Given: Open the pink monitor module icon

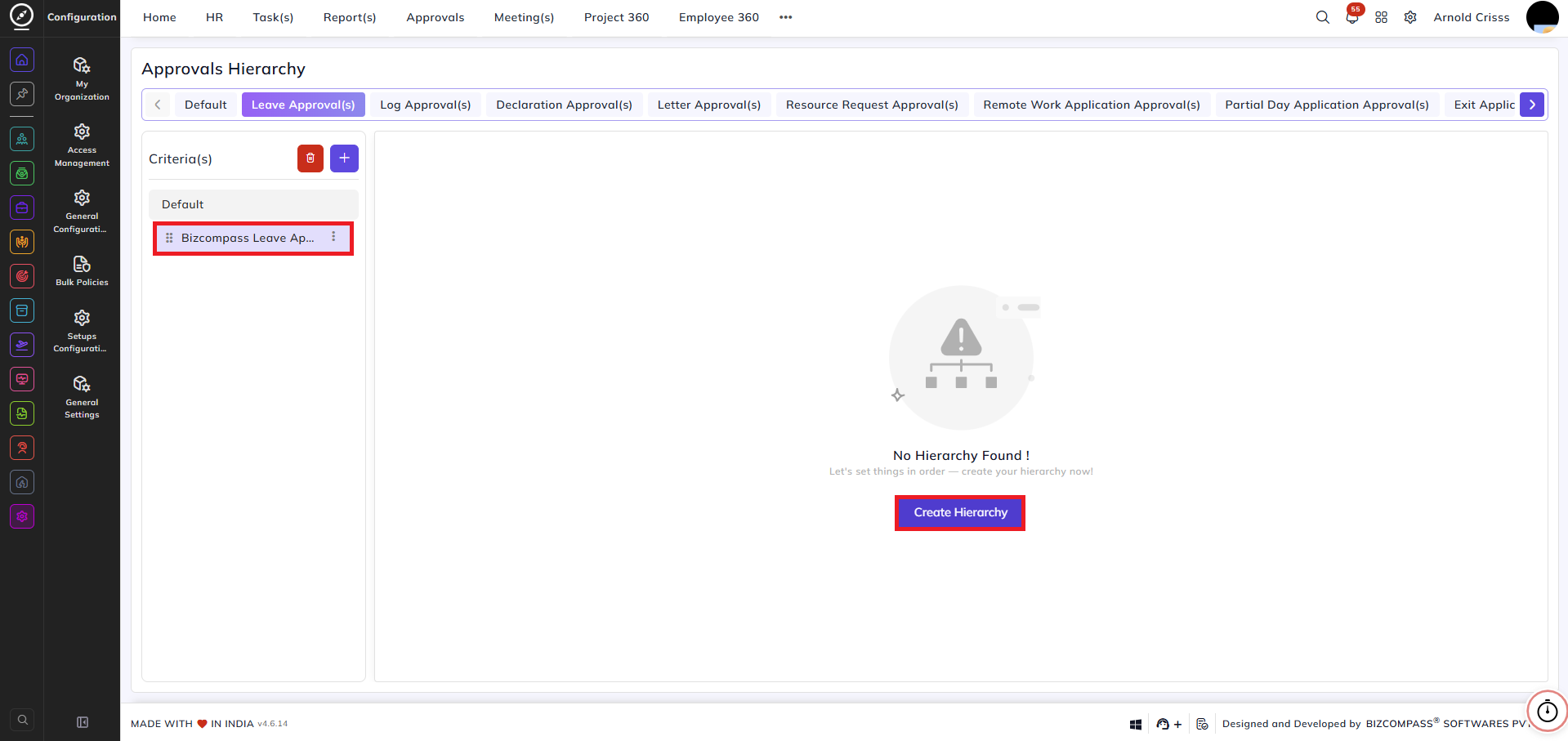Looking at the screenshot, I should tap(22, 379).
